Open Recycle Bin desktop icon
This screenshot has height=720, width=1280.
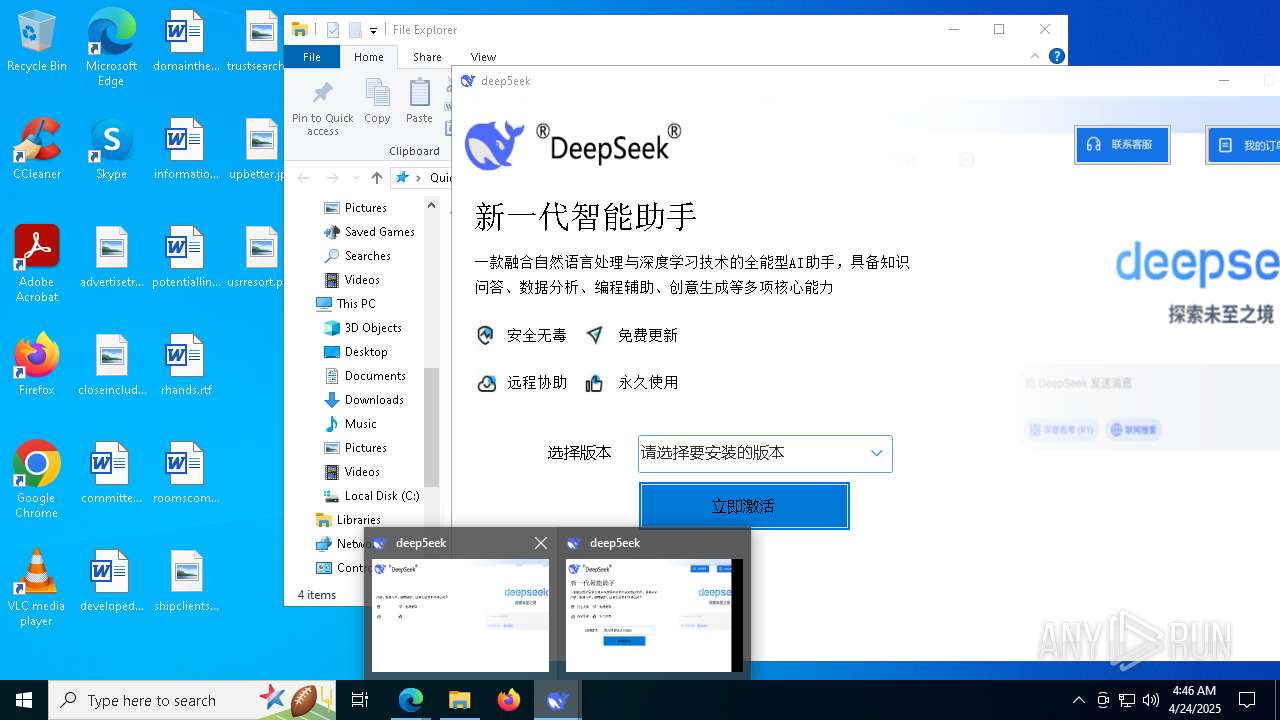[x=37, y=42]
